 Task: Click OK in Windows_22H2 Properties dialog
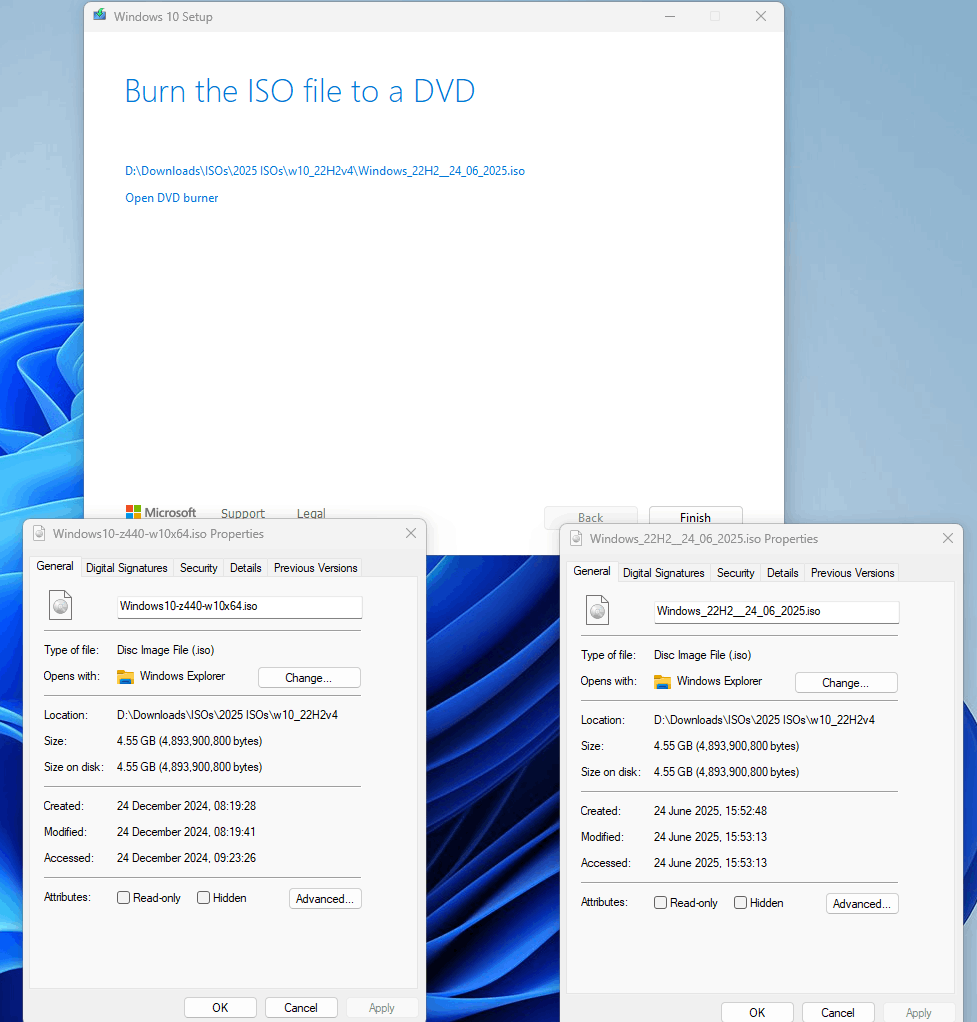(757, 1012)
